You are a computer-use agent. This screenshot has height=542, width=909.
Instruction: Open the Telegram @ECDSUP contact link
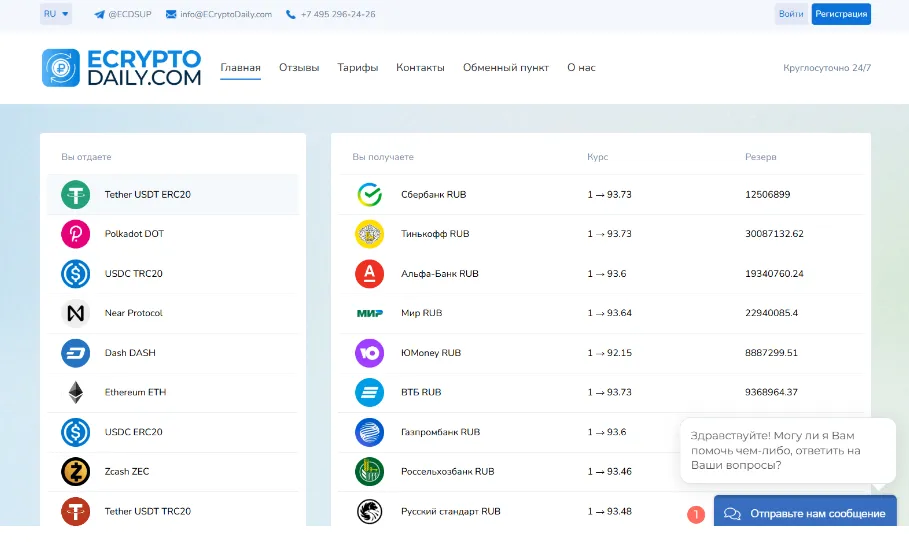coord(122,14)
